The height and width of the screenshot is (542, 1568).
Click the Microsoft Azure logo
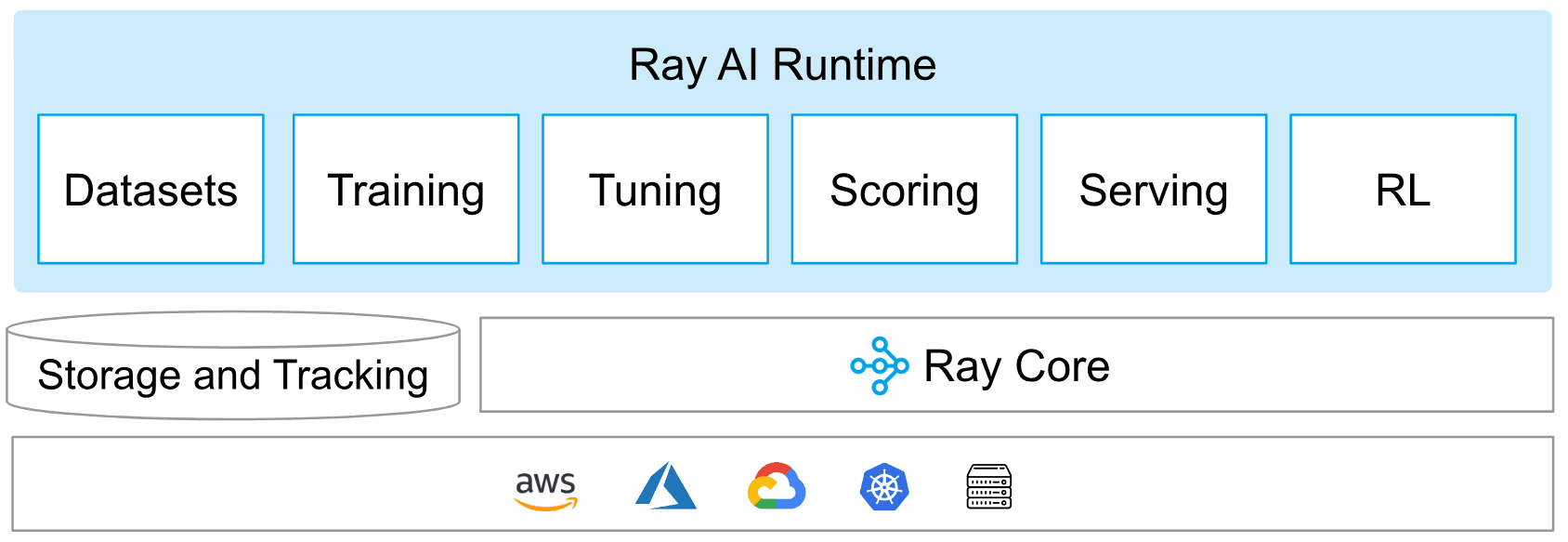[x=666, y=485]
